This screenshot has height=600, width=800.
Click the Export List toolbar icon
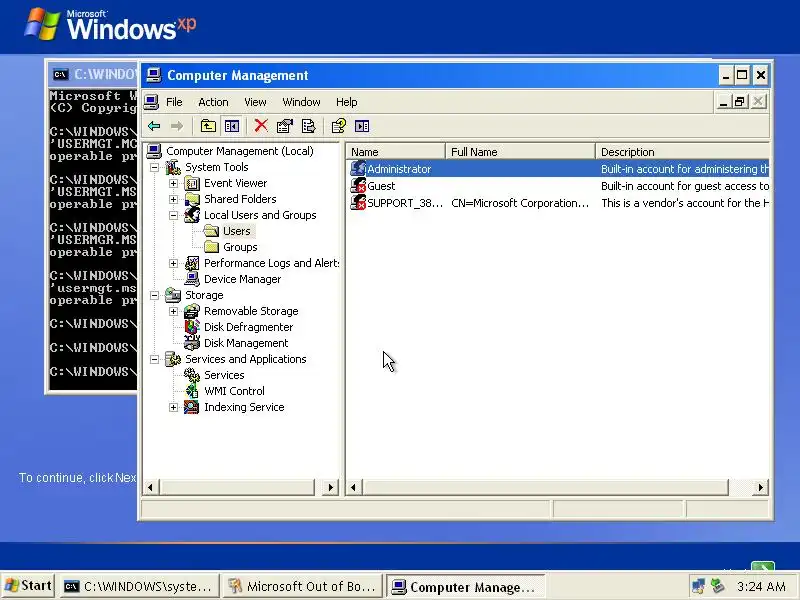click(309, 126)
